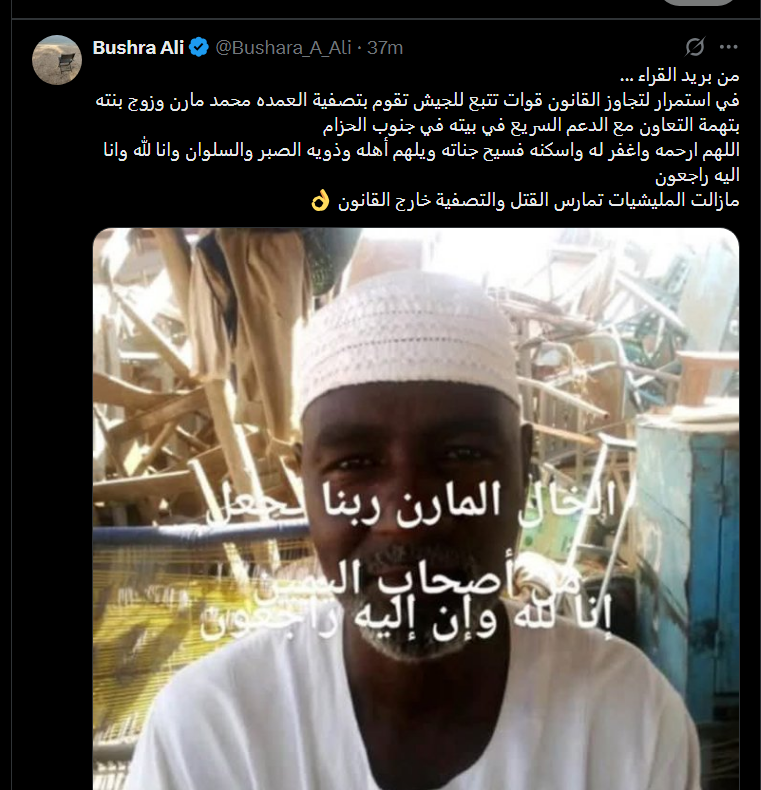This screenshot has height=790, width=761.
Task: Click the post line starting 'في استمرار لتجاوز القانون'
Action: point(417,100)
